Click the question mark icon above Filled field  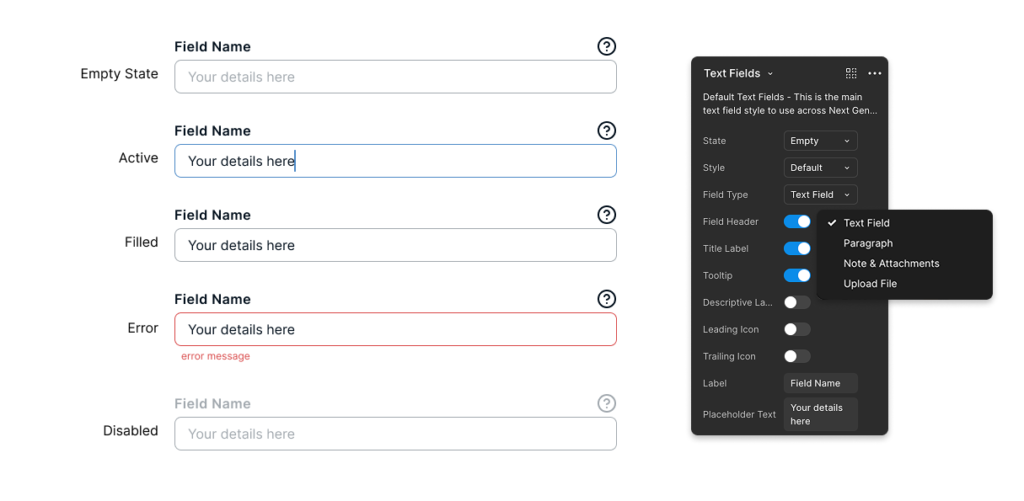(606, 215)
